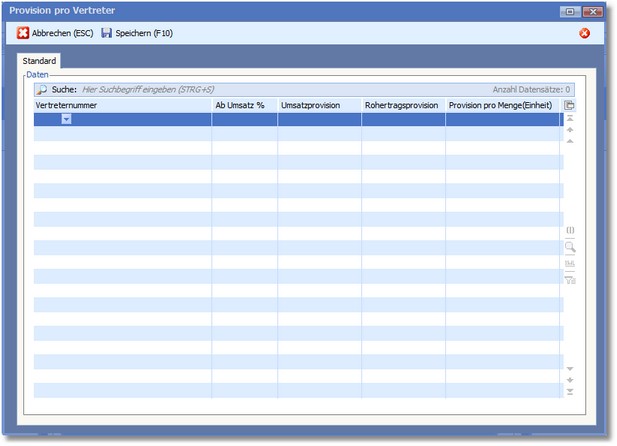
Task: Open the column chooser icon at the grid corner
Action: [570, 105]
